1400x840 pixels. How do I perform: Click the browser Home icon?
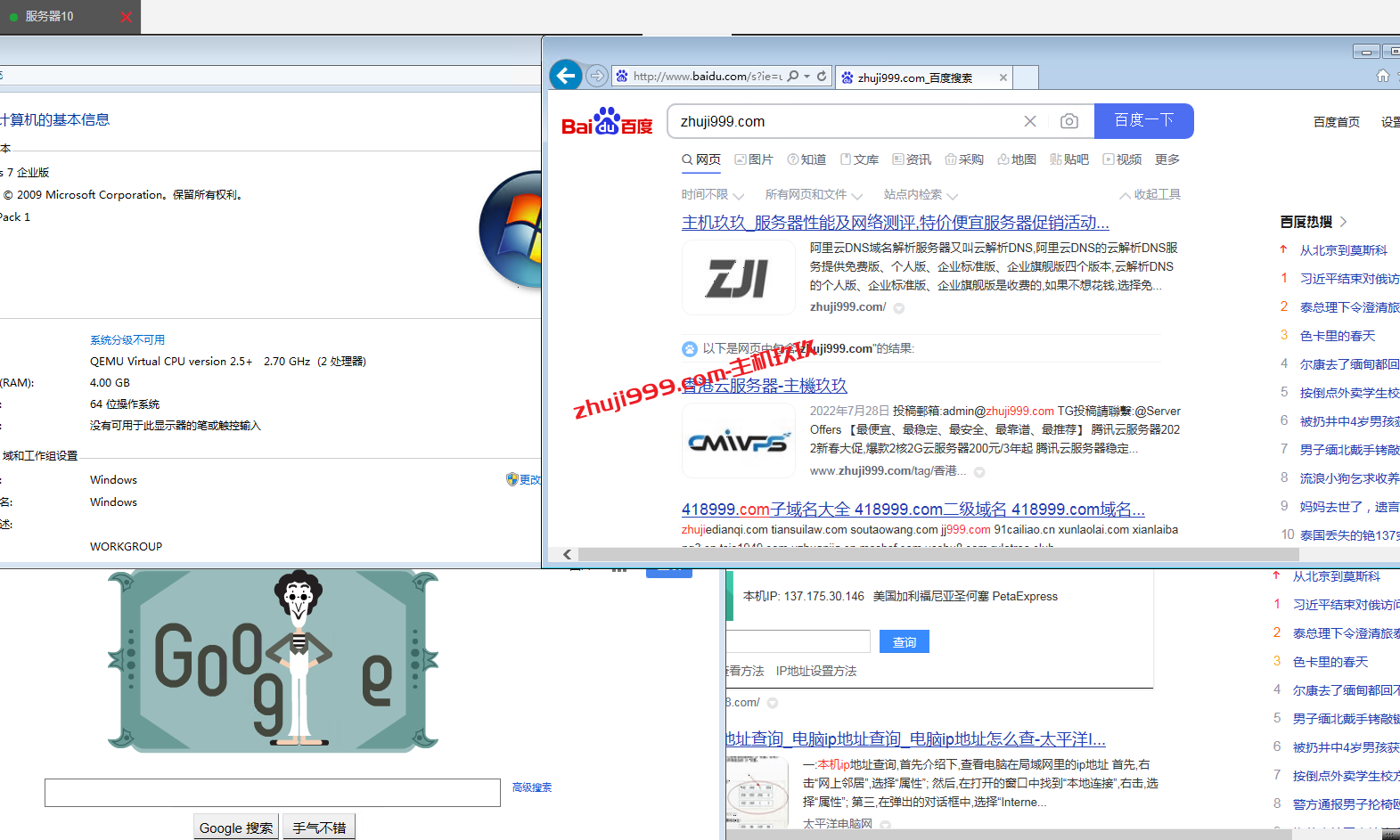click(x=1382, y=76)
